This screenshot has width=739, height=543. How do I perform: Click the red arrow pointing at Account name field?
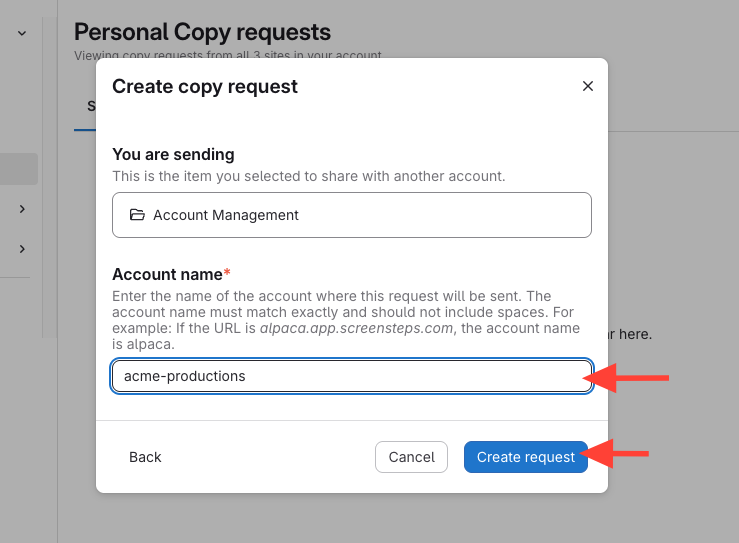coord(632,377)
